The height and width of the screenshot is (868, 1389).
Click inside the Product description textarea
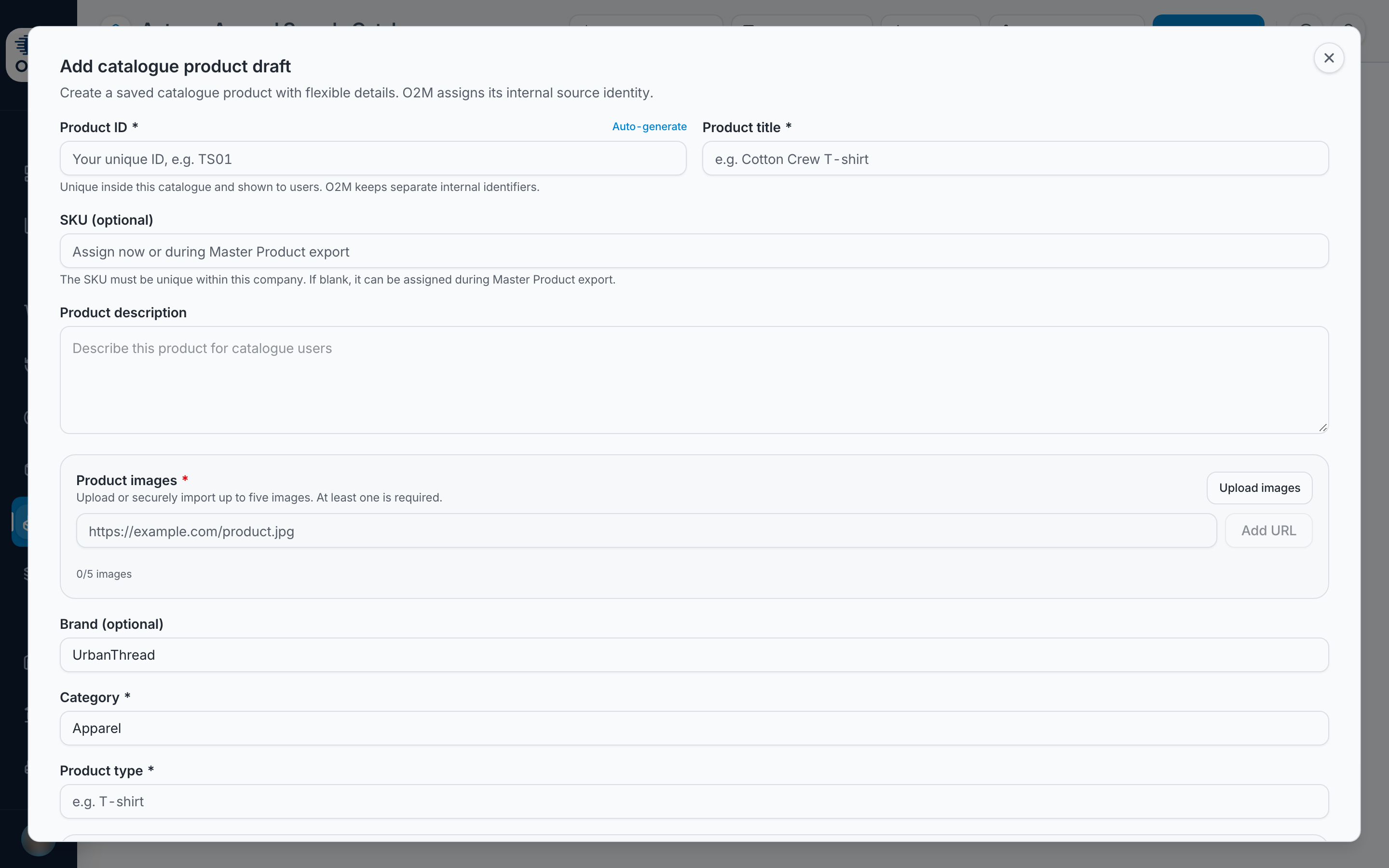pyautogui.click(x=694, y=380)
